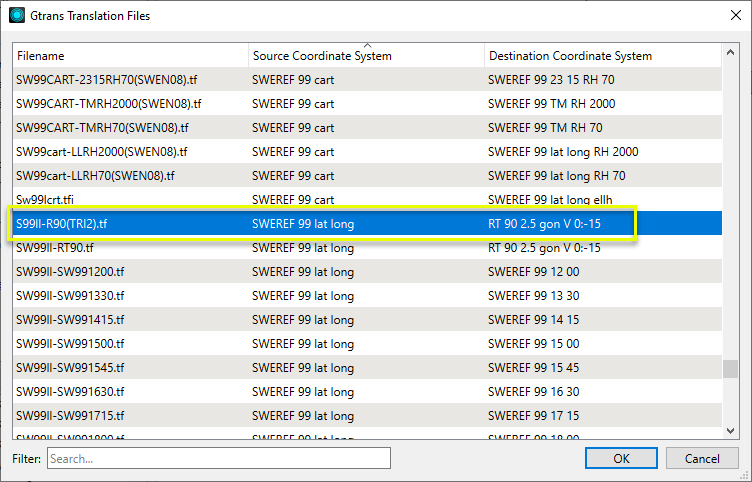
Task: Select SW99ll-SW991500.tf row
Action: [x=70, y=344]
